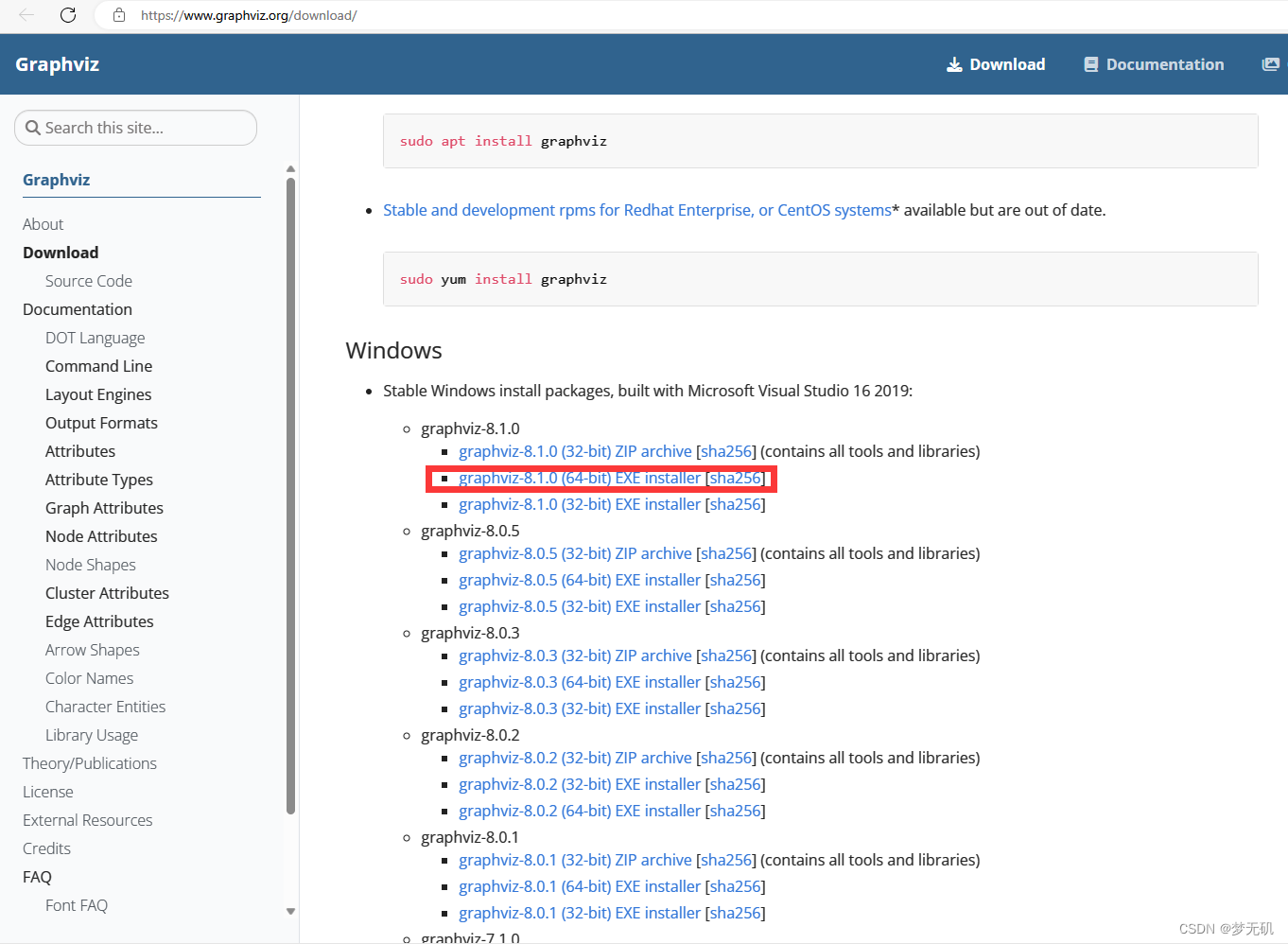Open the Node Attributes page

coord(102,536)
